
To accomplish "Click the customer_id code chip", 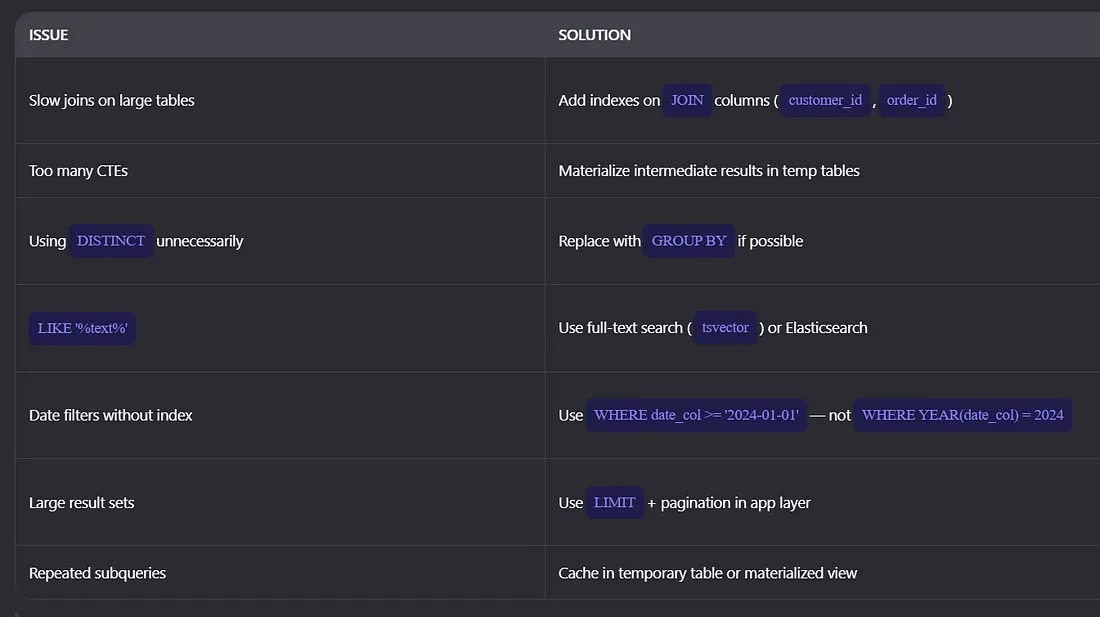I will [x=825, y=100].
